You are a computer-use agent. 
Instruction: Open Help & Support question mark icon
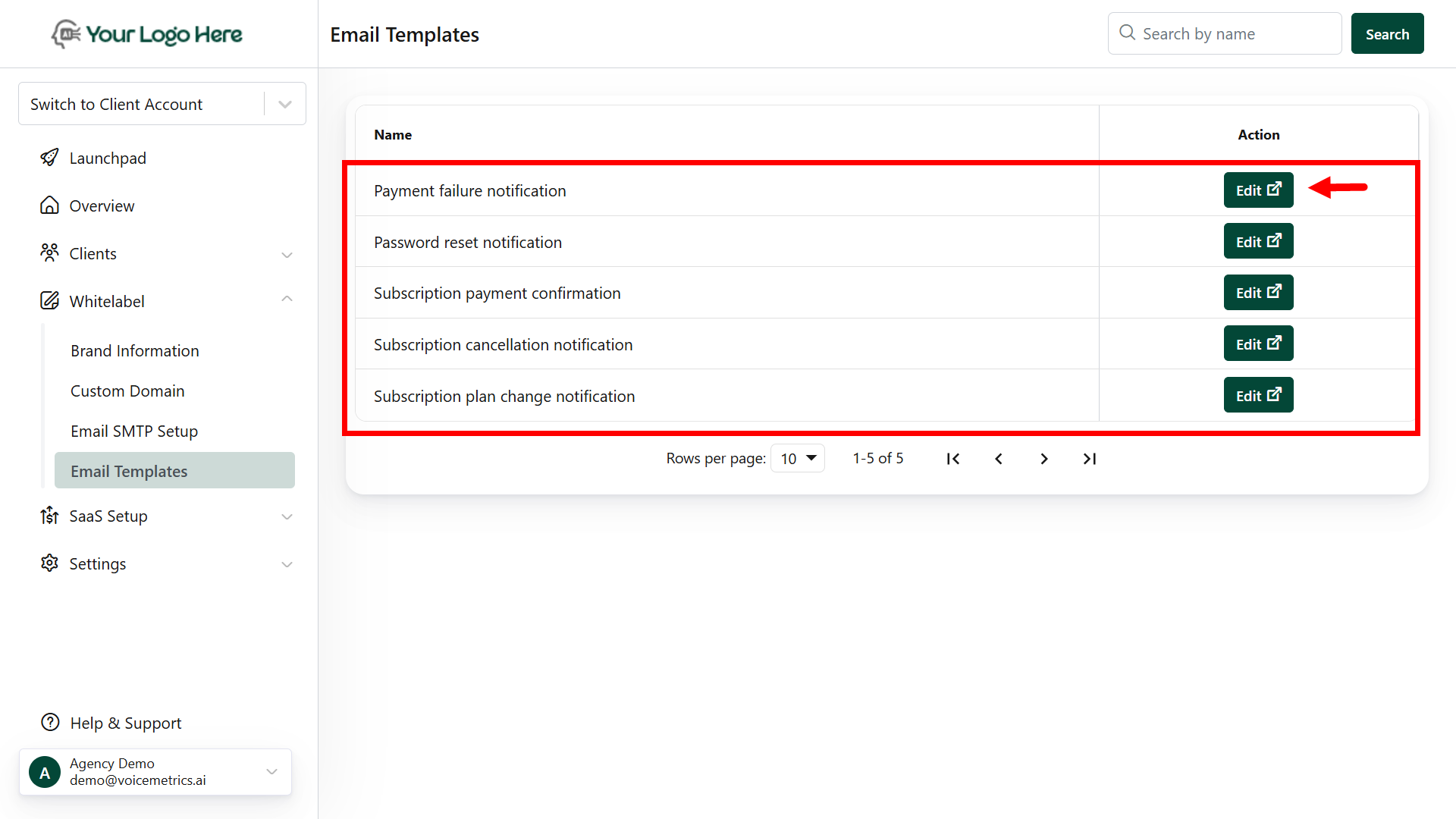click(x=49, y=722)
